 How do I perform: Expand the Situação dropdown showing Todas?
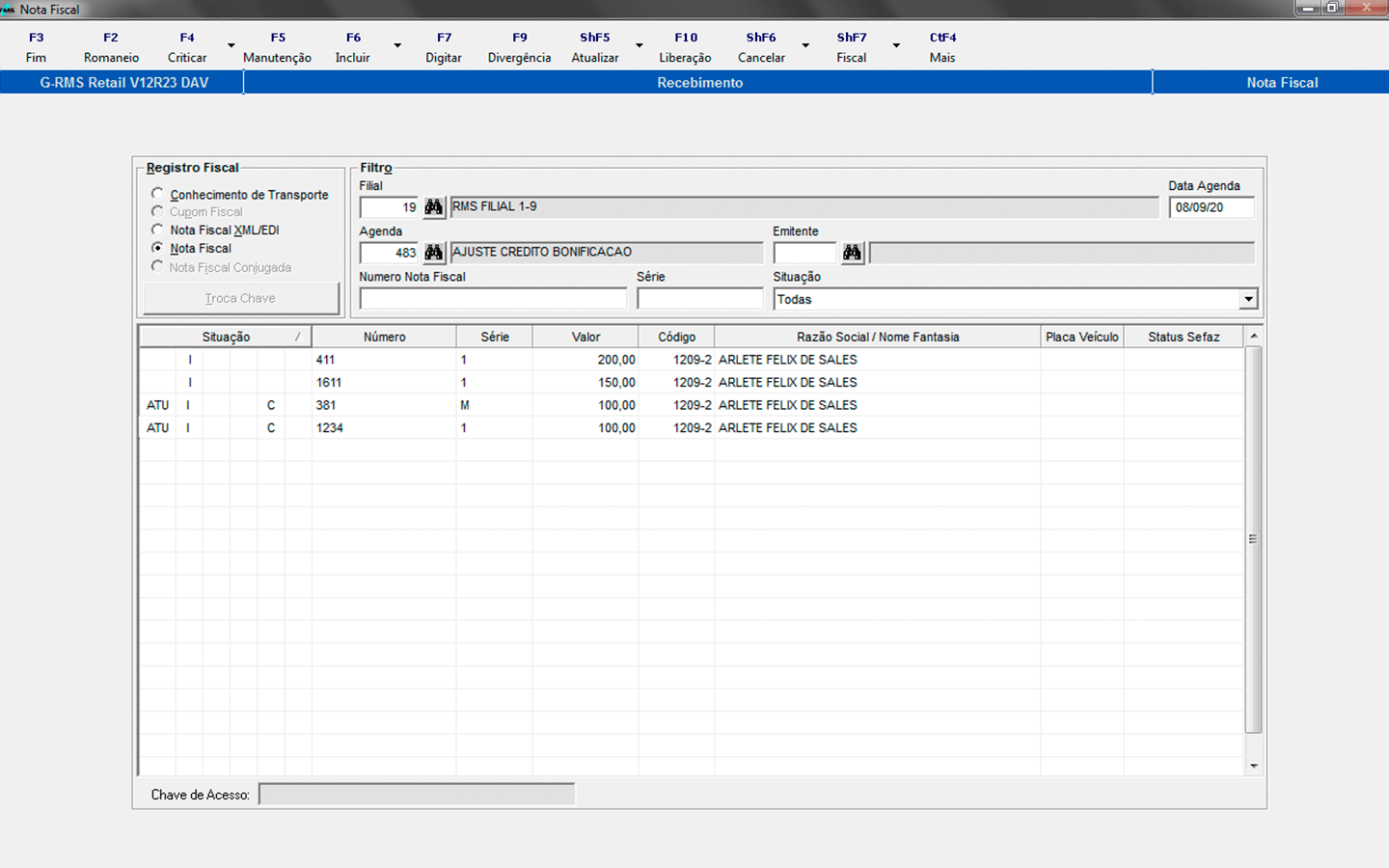point(1248,299)
